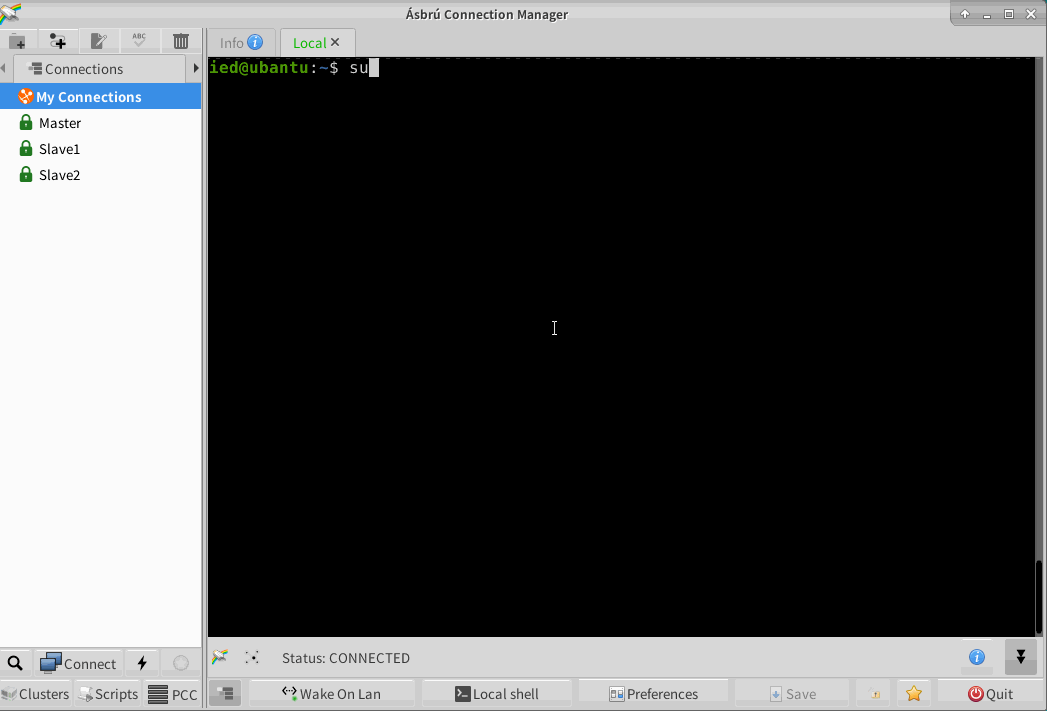Click the rename (ABC) toolbar icon
Viewport: 1047px width, 711px height.
tap(139, 41)
